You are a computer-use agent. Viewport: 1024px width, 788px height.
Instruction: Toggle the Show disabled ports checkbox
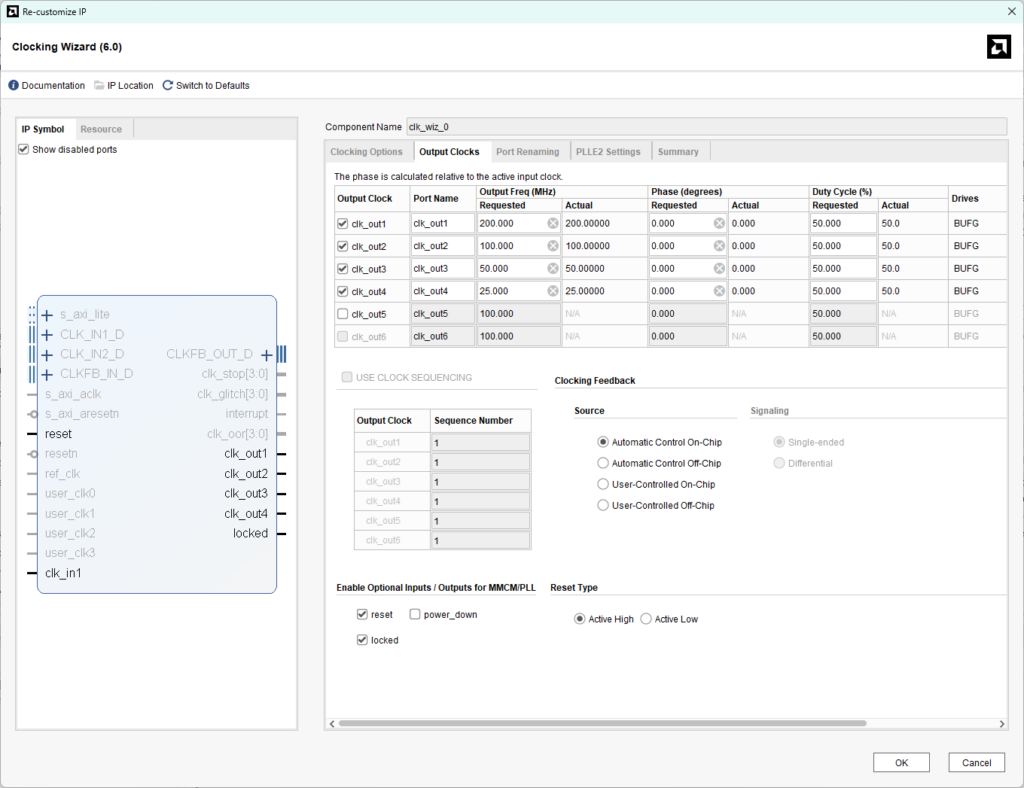24,150
